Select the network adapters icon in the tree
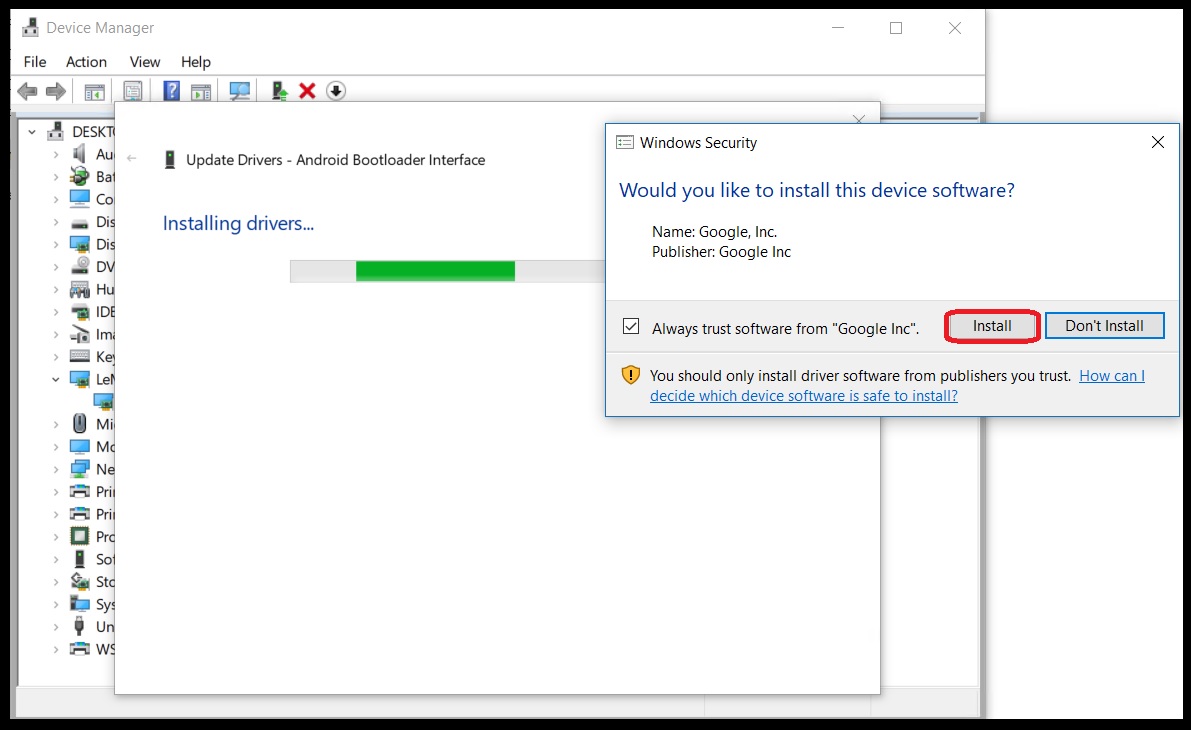This screenshot has width=1191, height=730. tap(79, 469)
